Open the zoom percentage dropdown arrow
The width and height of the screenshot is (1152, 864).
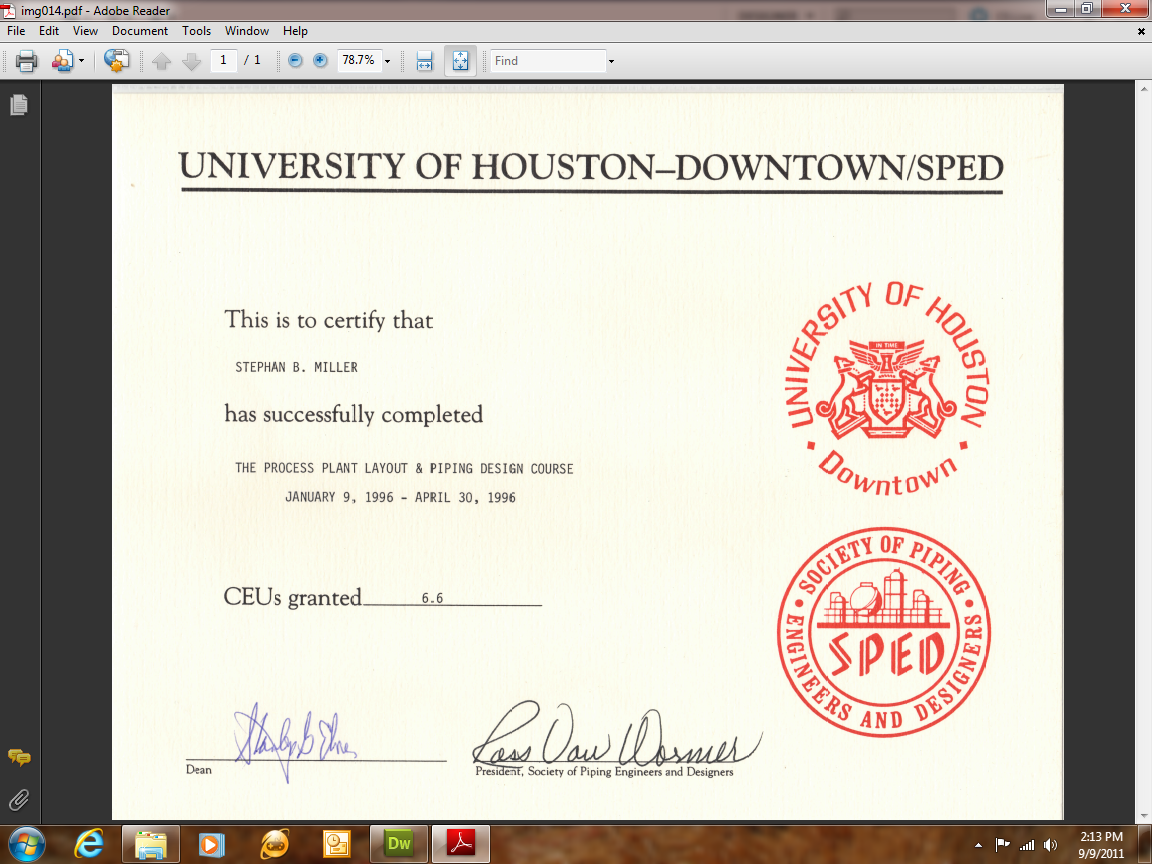(388, 61)
